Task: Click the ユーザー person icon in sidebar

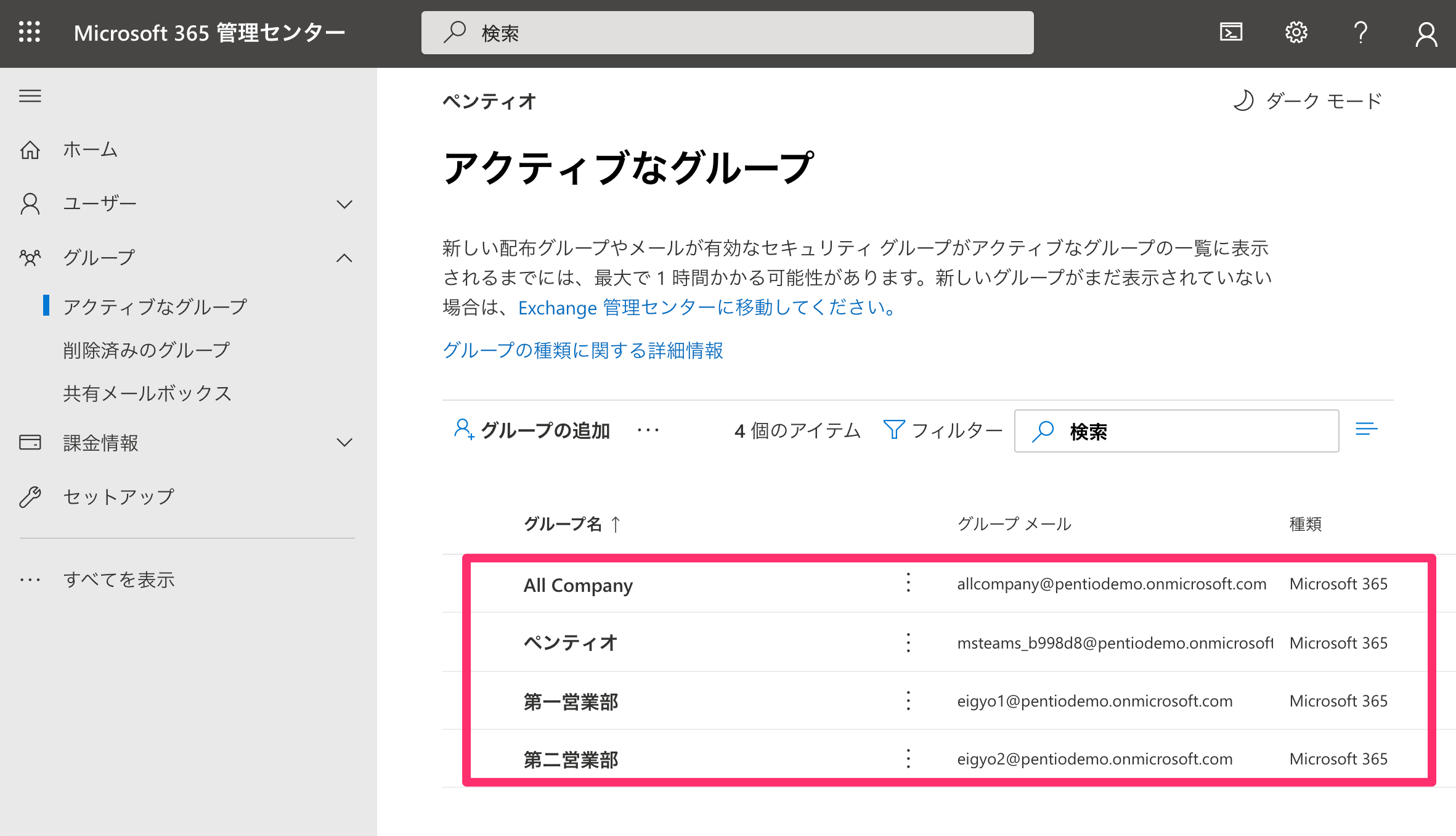Action: 30,203
